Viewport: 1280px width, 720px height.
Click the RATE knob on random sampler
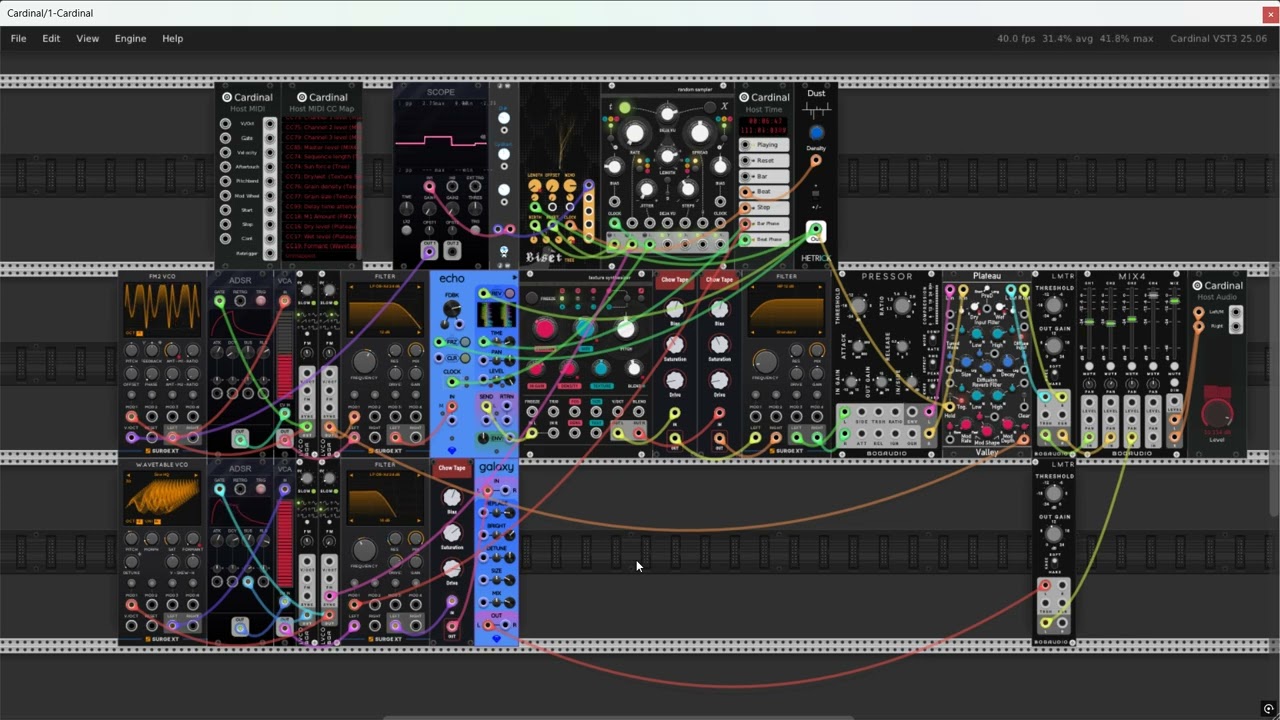click(635, 133)
